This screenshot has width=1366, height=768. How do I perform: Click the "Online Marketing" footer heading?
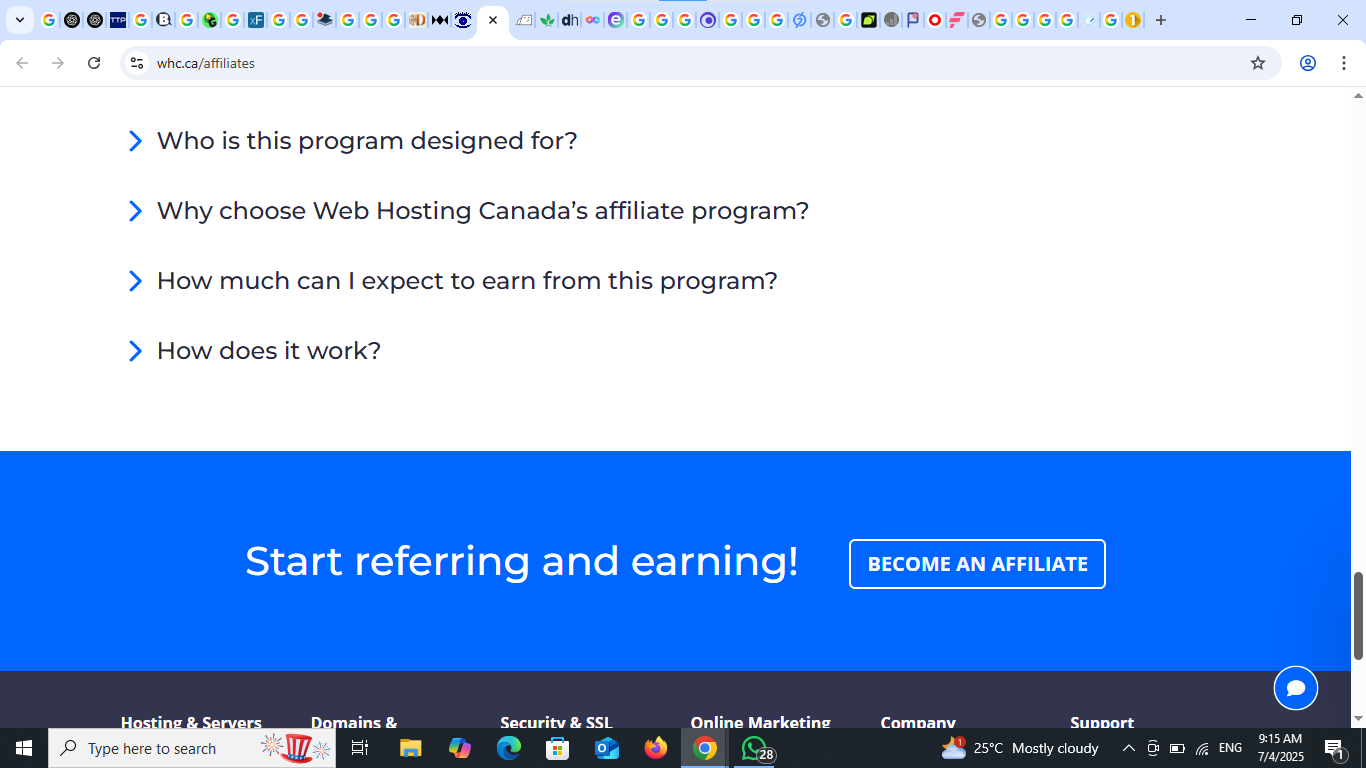(x=760, y=721)
